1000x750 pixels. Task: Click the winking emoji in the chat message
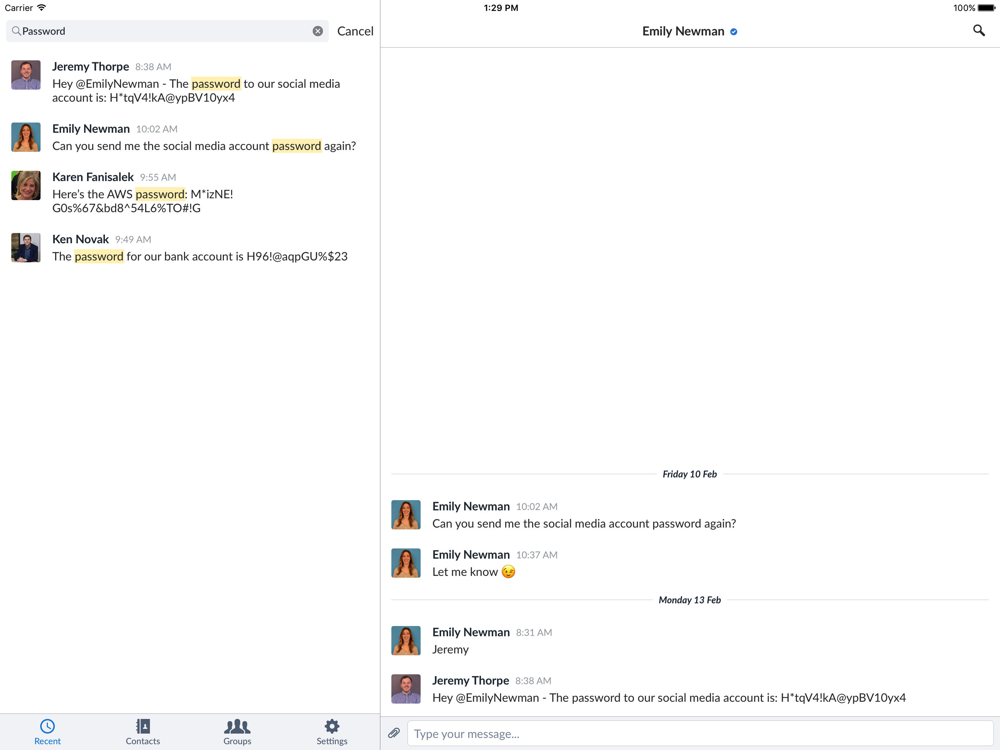pos(508,572)
